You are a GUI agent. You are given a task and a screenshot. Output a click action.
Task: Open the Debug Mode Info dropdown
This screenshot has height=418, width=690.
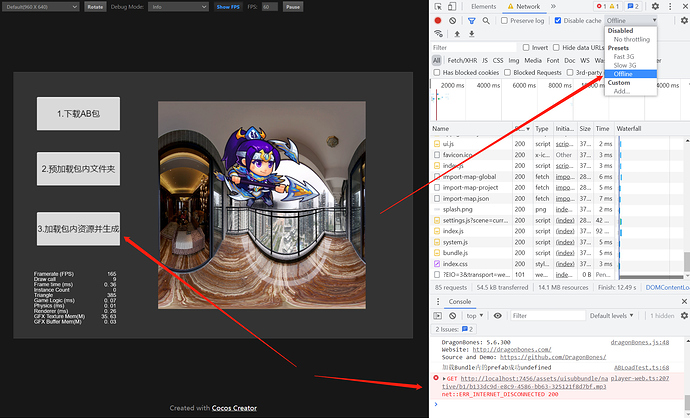178,7
